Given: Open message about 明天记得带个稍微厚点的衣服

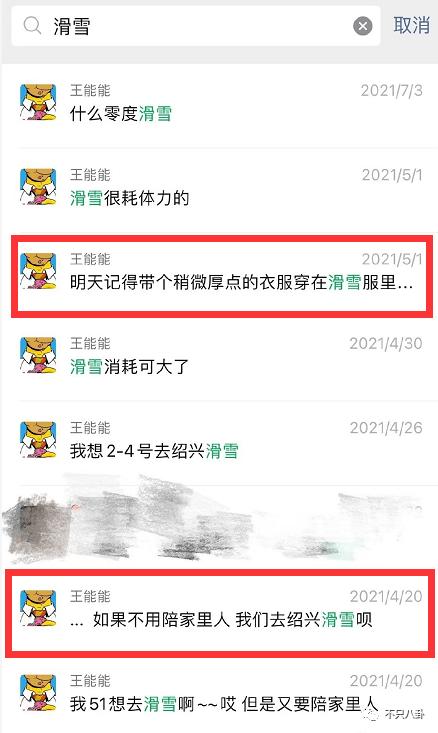Looking at the screenshot, I should pos(221,273).
